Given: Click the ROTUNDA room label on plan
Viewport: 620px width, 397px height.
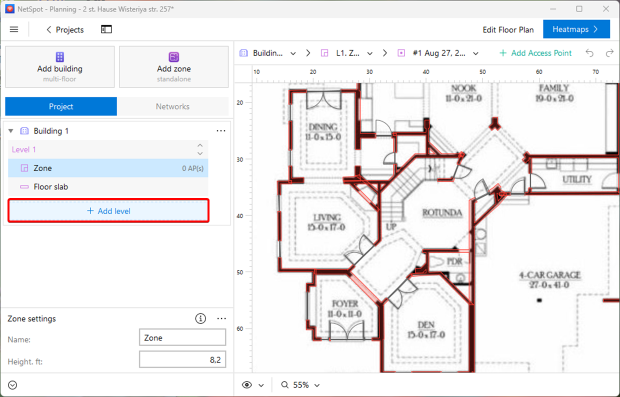Looking at the screenshot, I should point(442,213).
